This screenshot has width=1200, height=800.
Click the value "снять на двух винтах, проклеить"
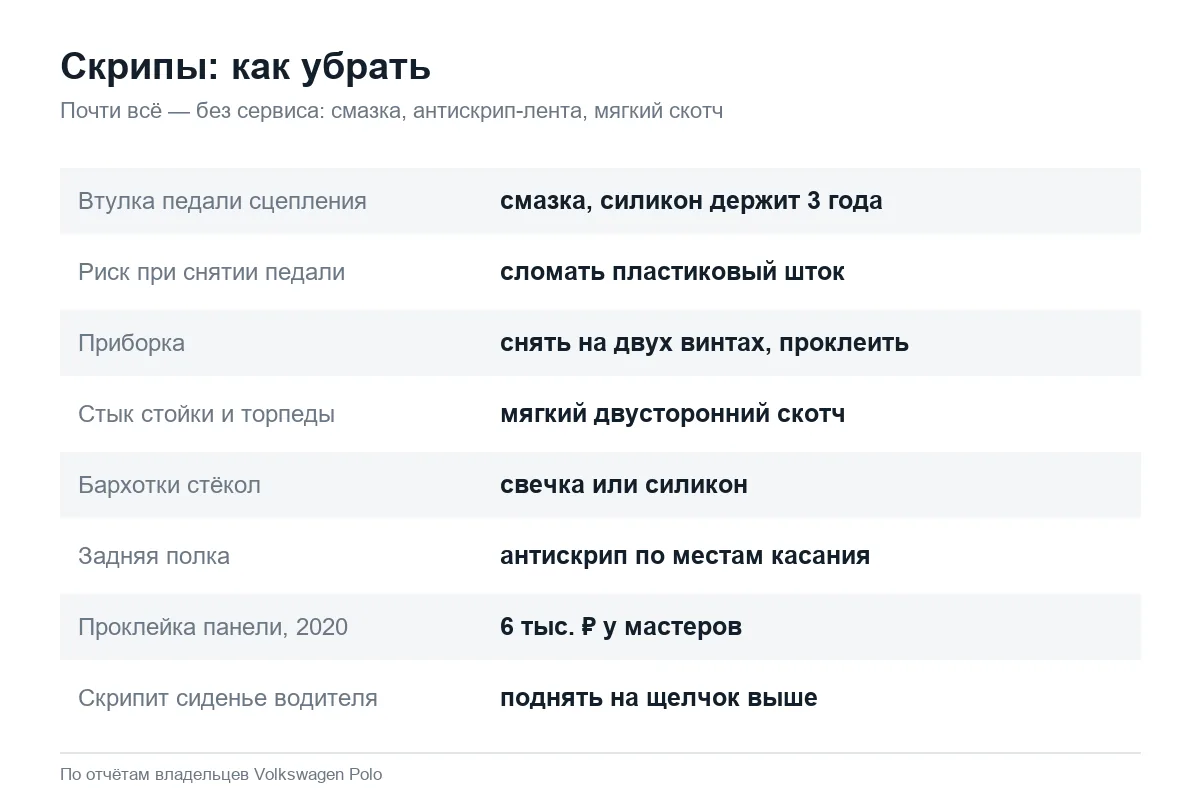pyautogui.click(x=704, y=343)
